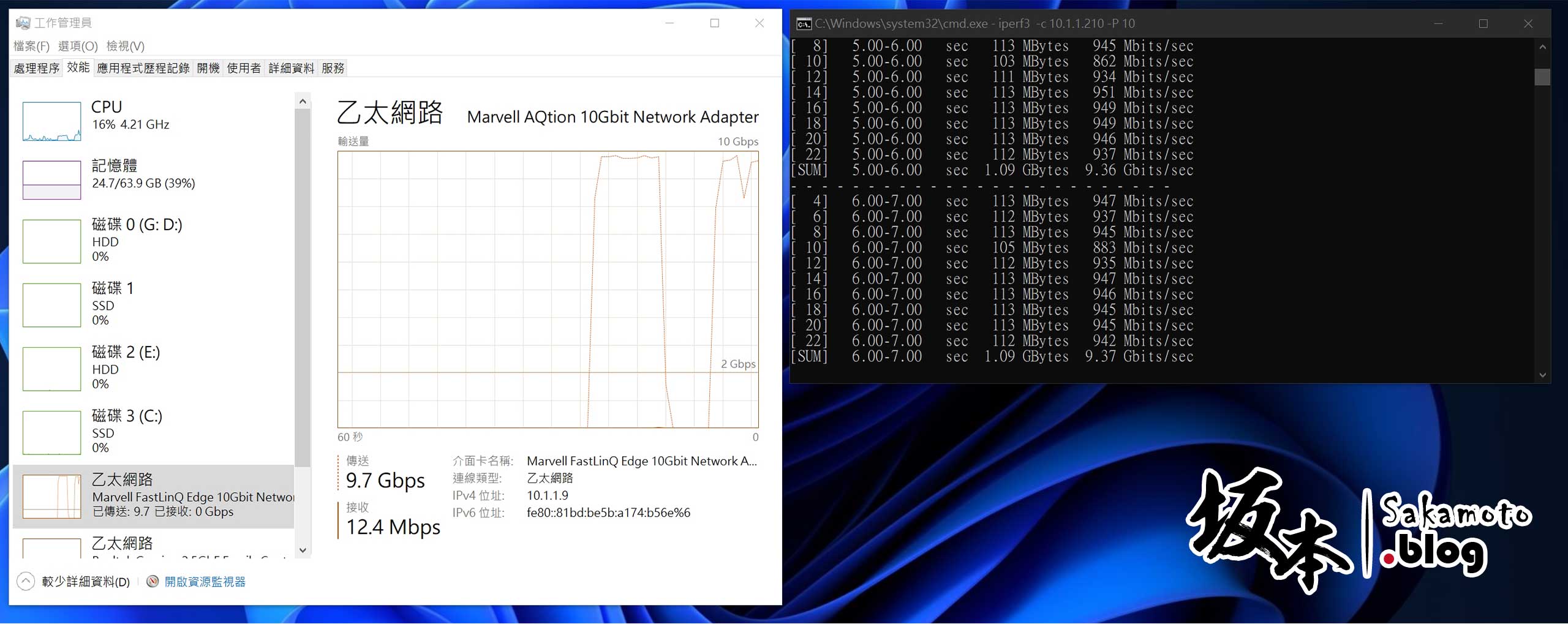Click the 12.4 Mbps receive value
Screen dimensions: 1568x624
pyautogui.click(x=393, y=527)
